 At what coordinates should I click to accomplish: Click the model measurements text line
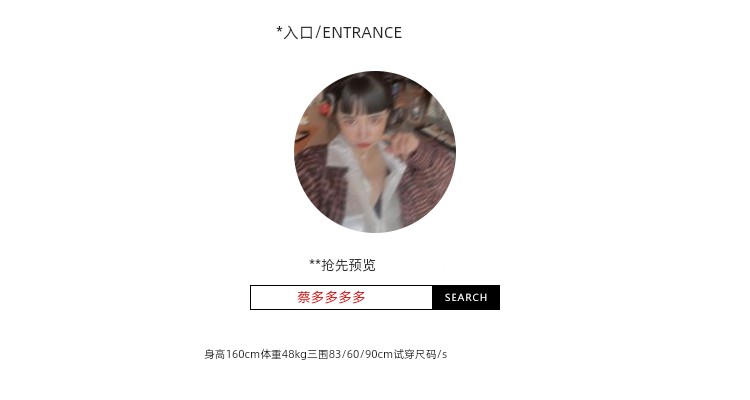click(x=325, y=355)
